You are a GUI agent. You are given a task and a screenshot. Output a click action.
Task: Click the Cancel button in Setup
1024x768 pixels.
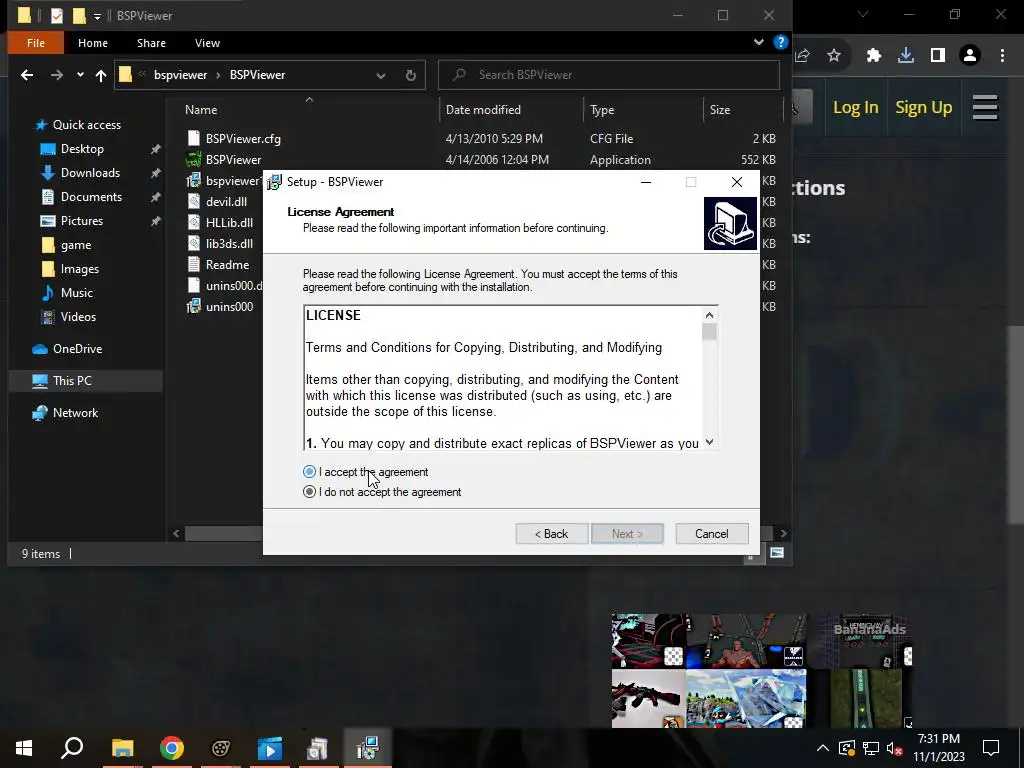click(712, 534)
